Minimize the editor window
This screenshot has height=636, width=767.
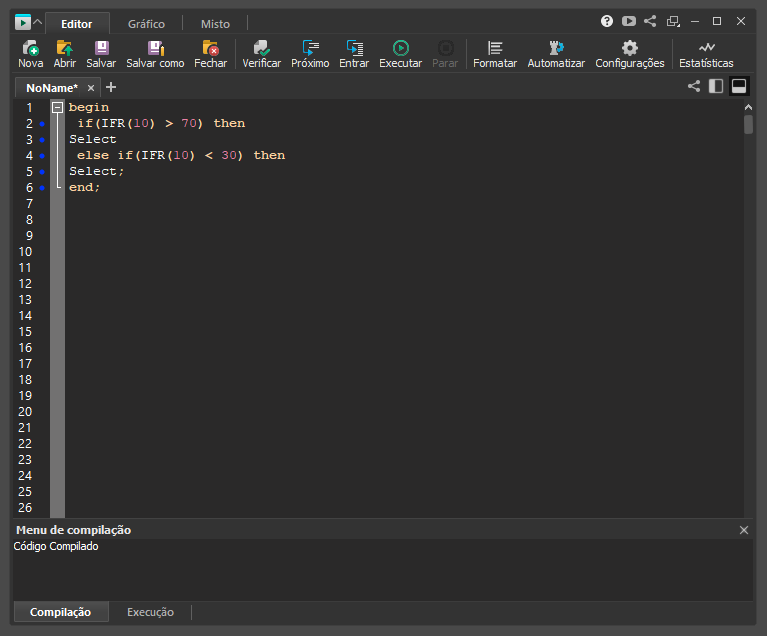pyautogui.click(x=695, y=22)
